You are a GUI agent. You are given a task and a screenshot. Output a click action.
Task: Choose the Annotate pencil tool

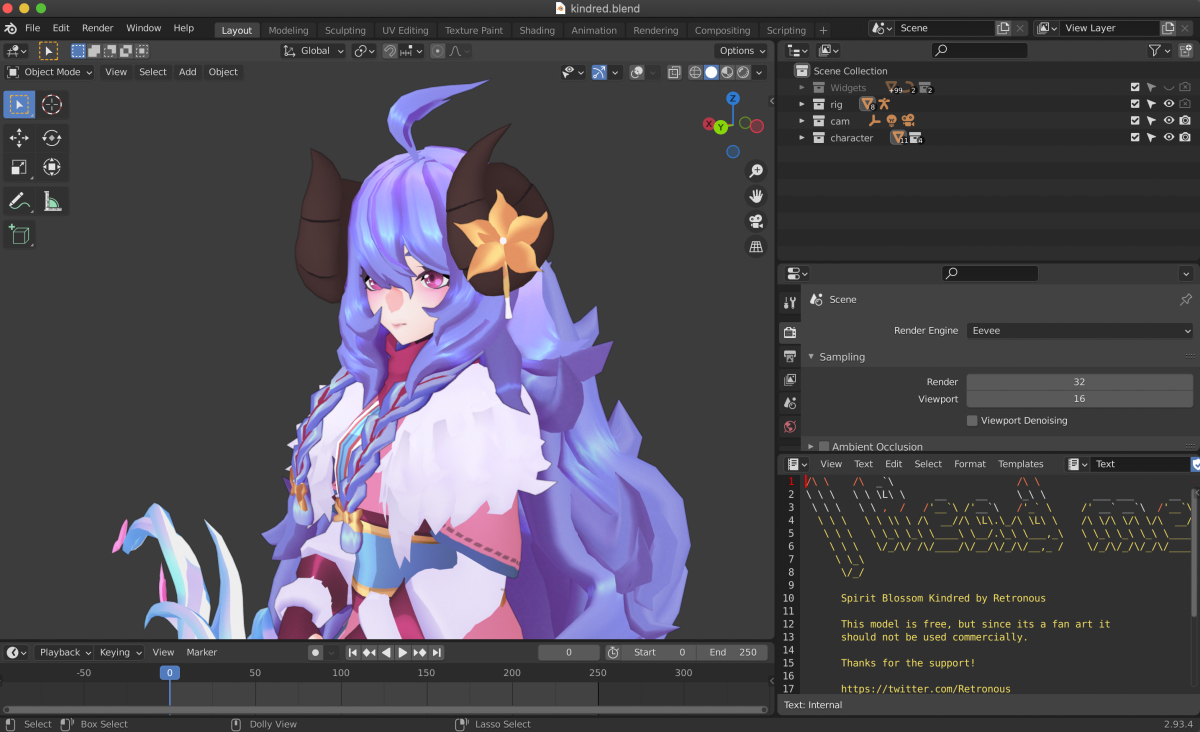19,202
